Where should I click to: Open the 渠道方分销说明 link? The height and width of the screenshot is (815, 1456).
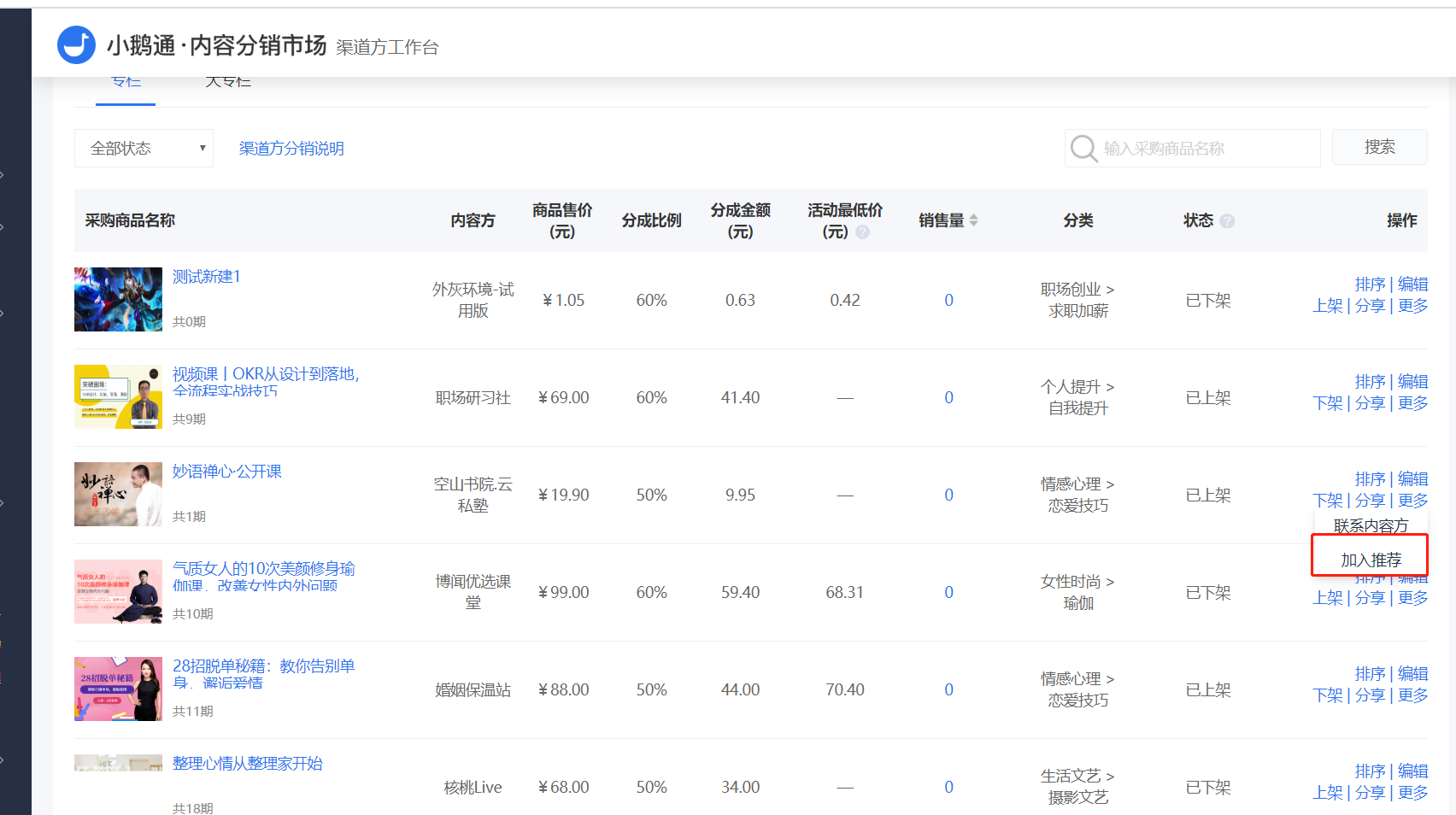[291, 149]
